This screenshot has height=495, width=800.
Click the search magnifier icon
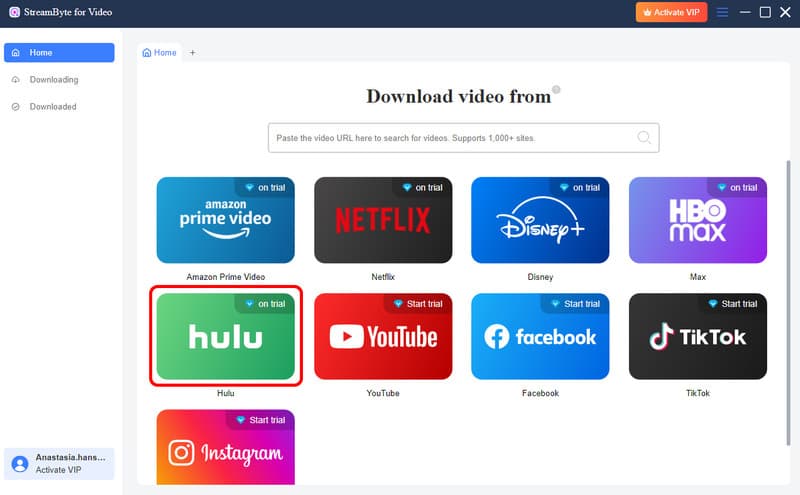[644, 137]
